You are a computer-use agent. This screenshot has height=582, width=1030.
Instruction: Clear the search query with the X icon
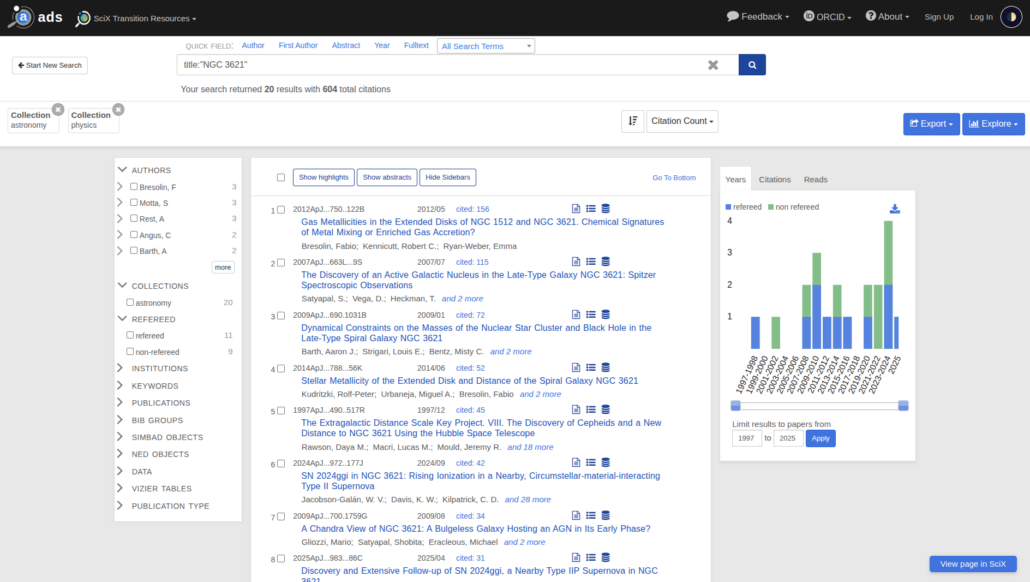[x=713, y=65]
